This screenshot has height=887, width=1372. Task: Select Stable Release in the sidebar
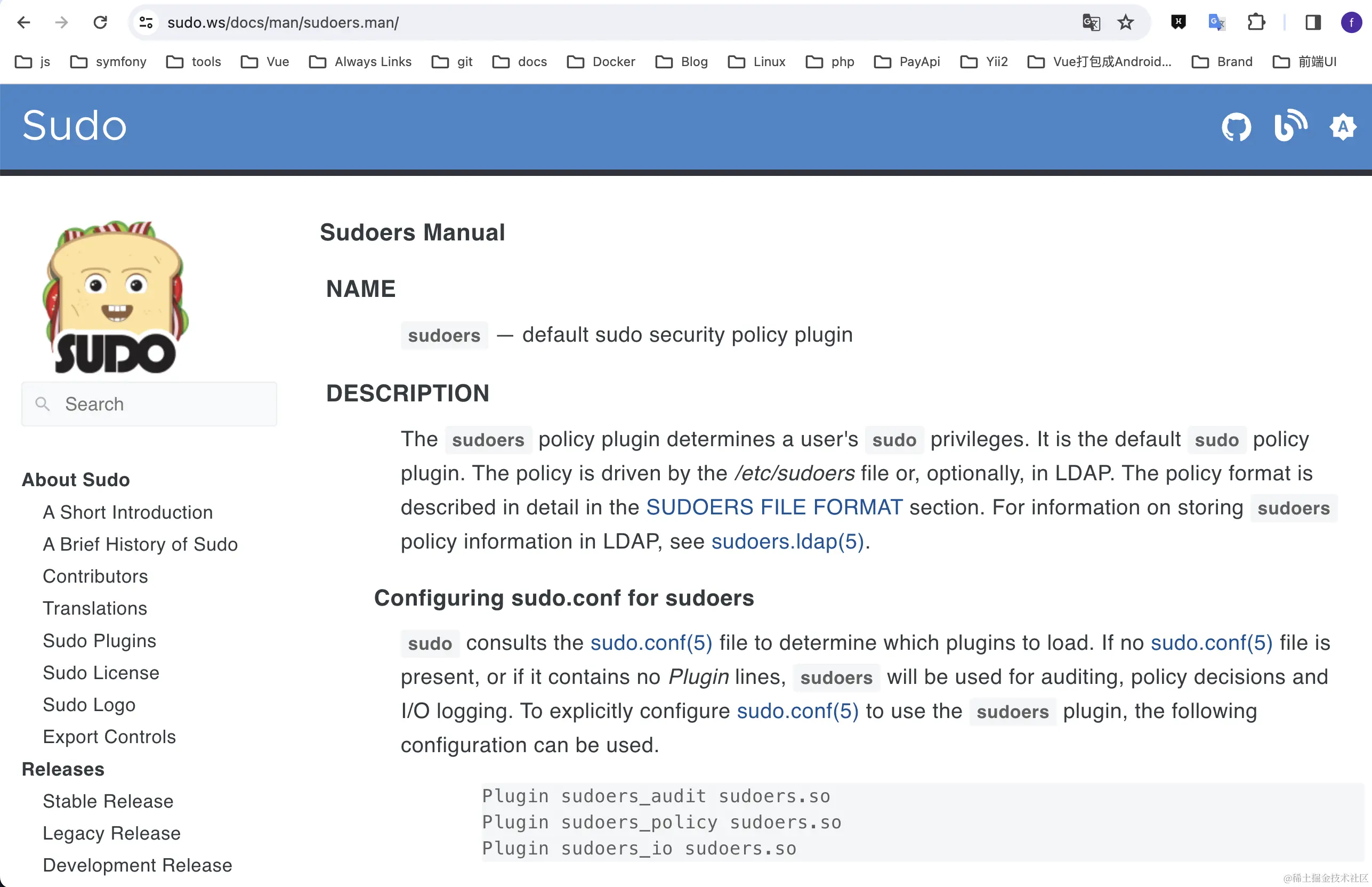pos(107,801)
